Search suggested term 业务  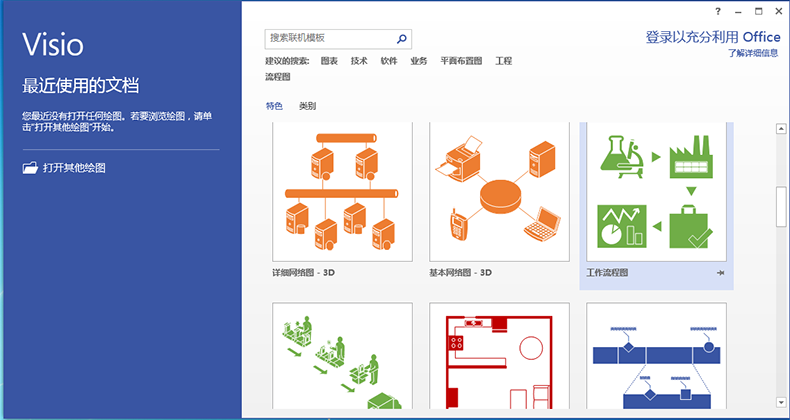point(419,61)
